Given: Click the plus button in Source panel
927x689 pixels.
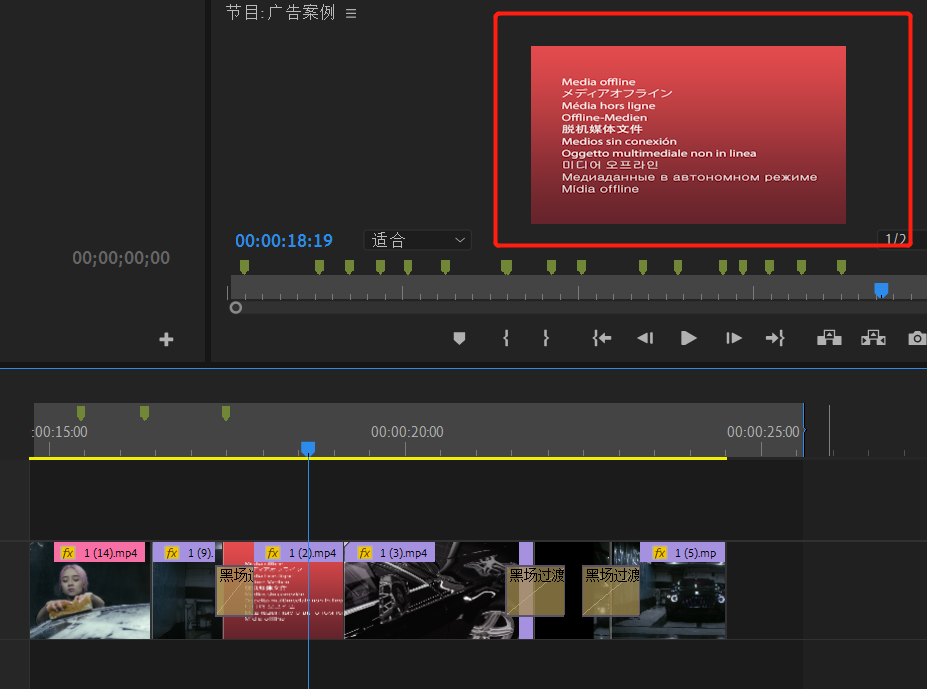Looking at the screenshot, I should click(x=166, y=340).
